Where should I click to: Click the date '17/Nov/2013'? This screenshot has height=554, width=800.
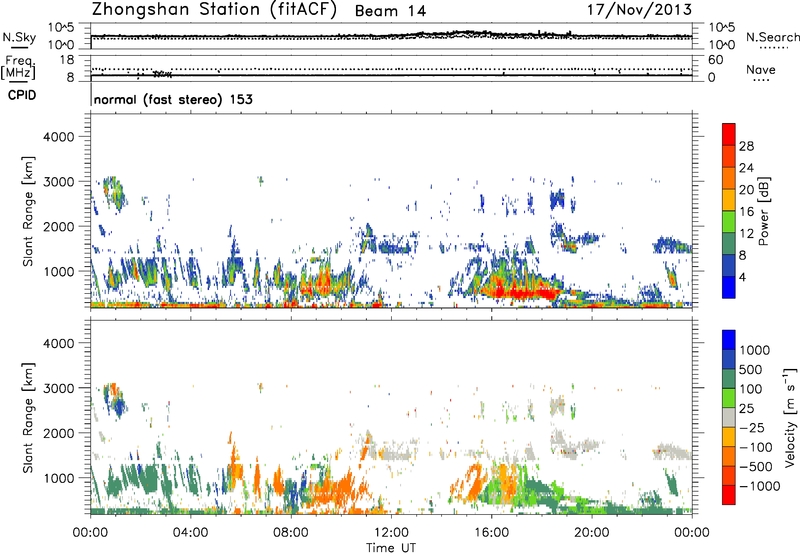(x=639, y=10)
